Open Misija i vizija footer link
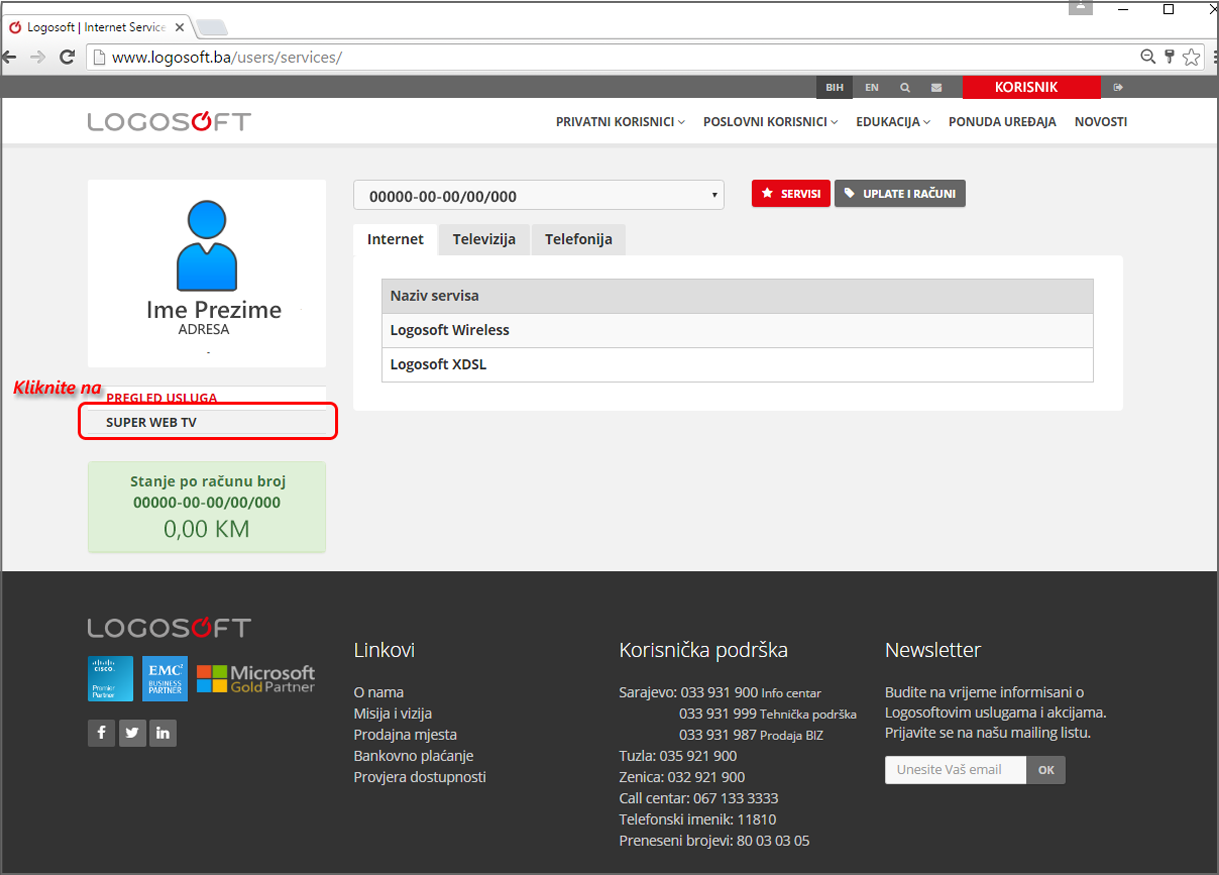Image resolution: width=1219 pixels, height=875 pixels. 393,713
